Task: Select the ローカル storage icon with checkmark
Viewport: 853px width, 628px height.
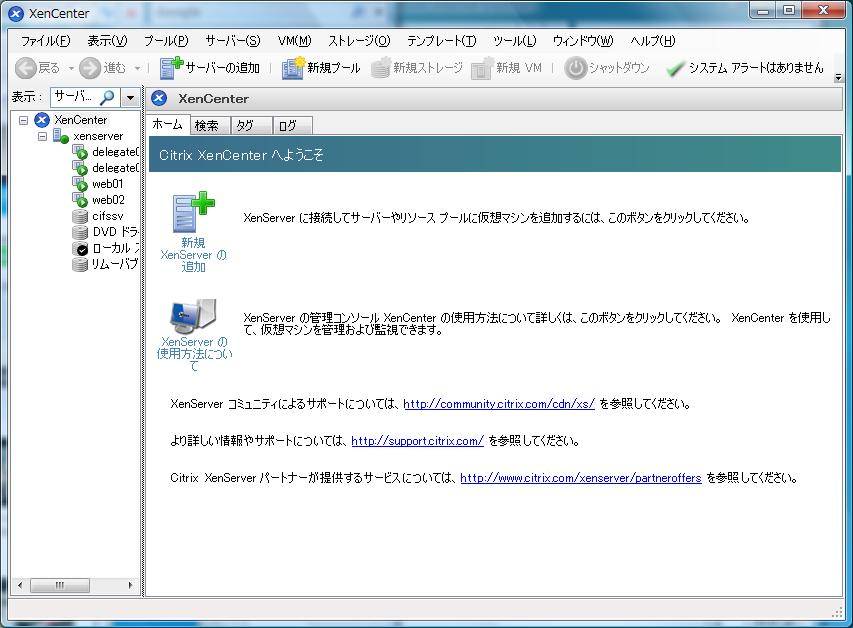Action: pos(80,248)
